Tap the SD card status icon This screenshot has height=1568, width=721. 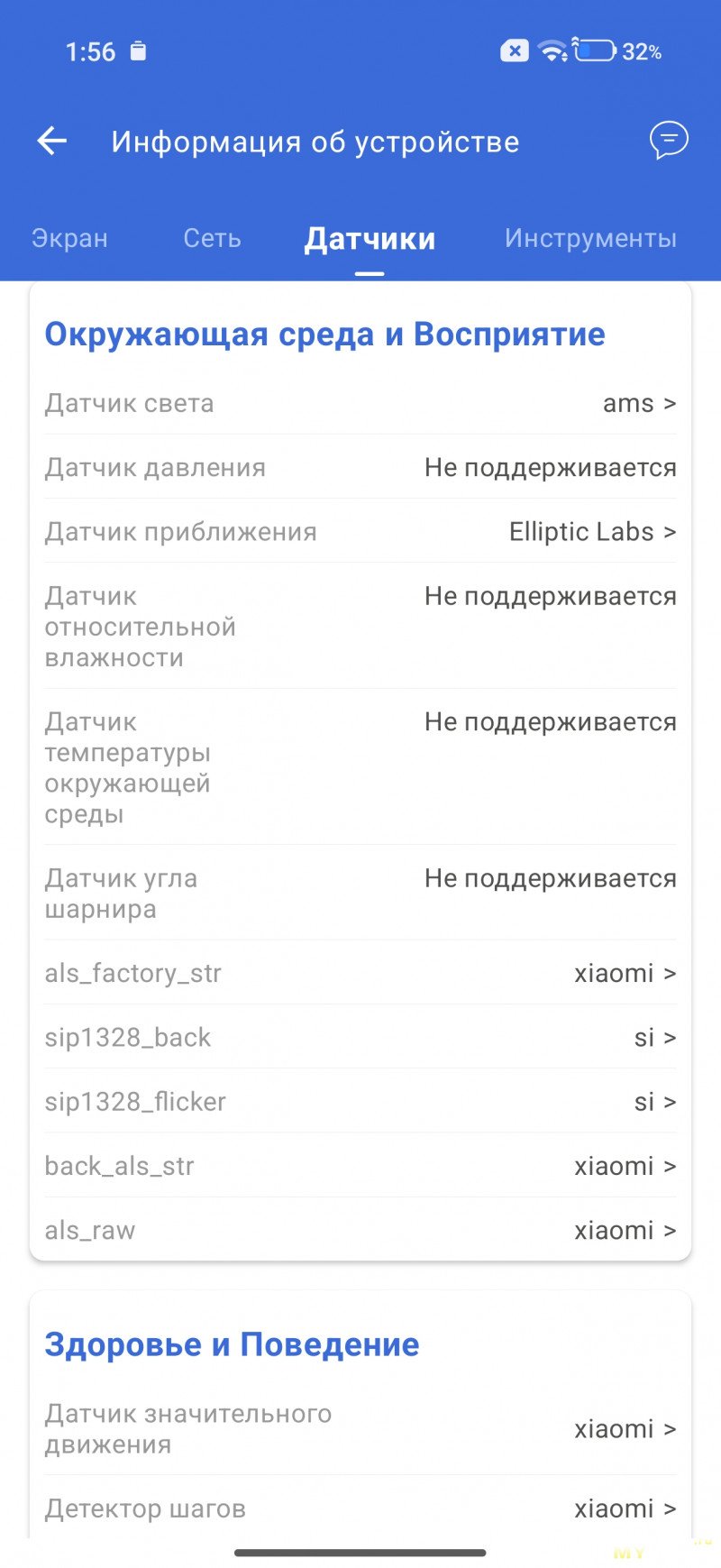(138, 50)
